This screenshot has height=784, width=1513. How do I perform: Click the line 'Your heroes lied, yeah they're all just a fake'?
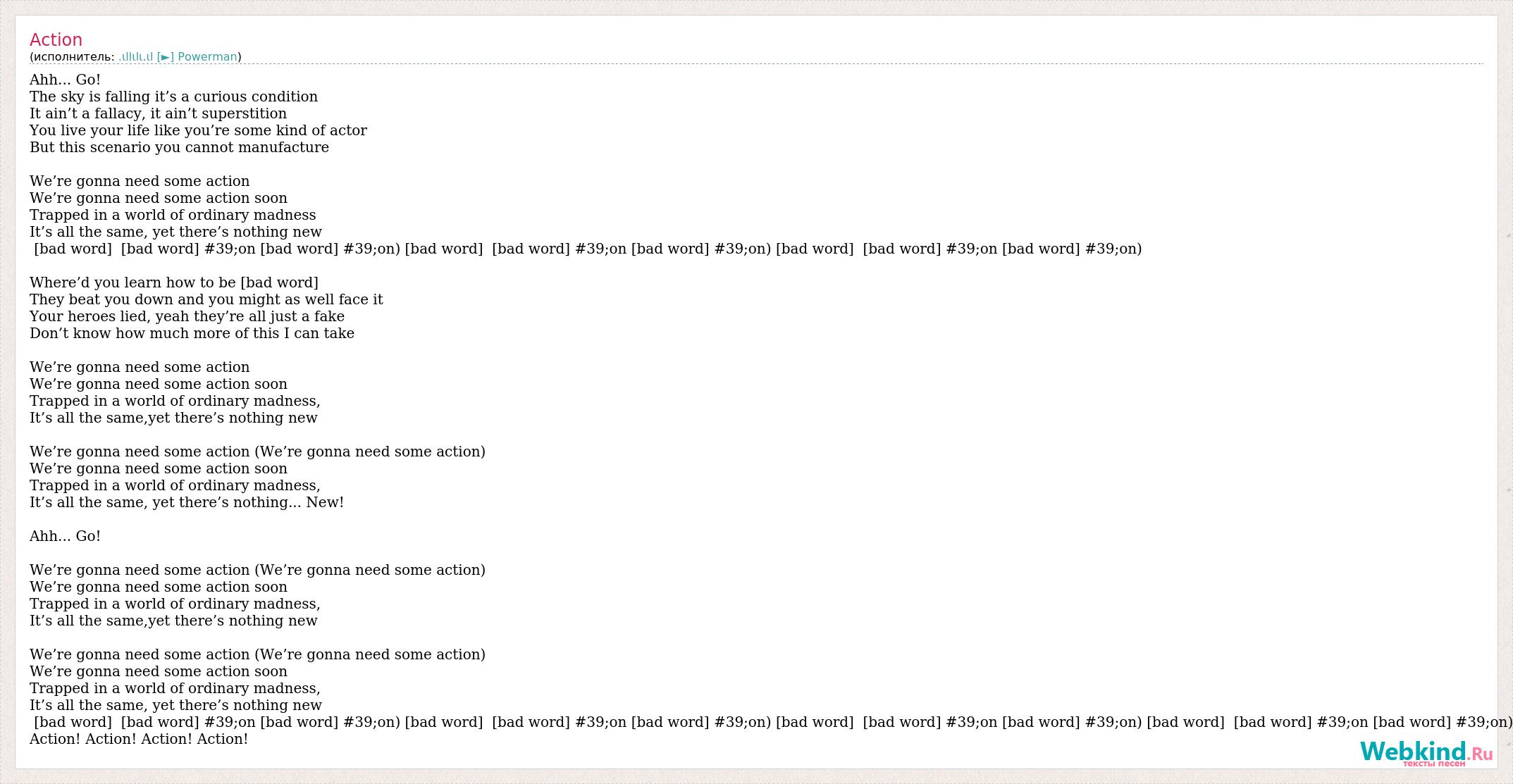point(187,316)
